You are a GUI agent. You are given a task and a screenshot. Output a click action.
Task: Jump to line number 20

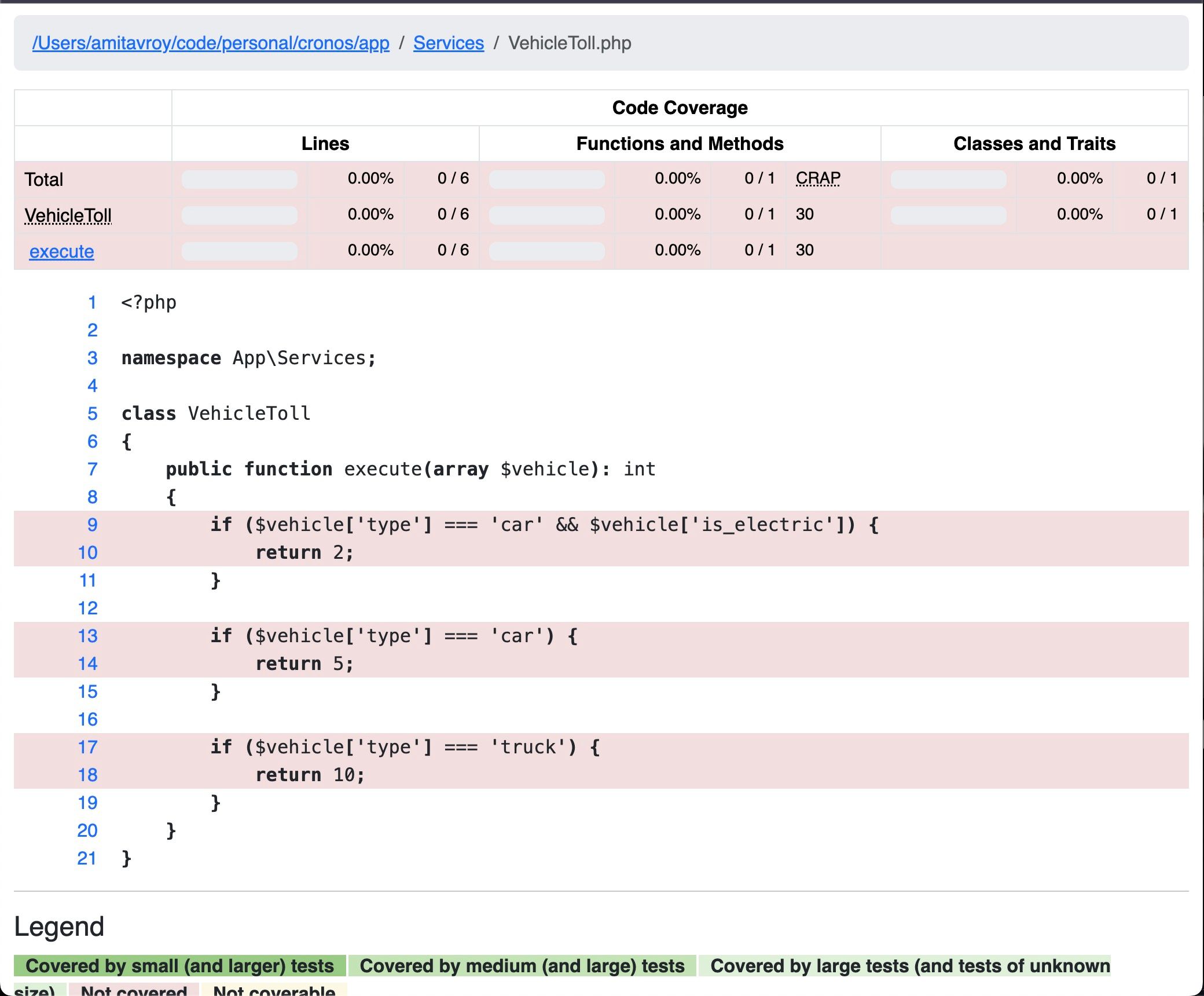click(x=87, y=830)
